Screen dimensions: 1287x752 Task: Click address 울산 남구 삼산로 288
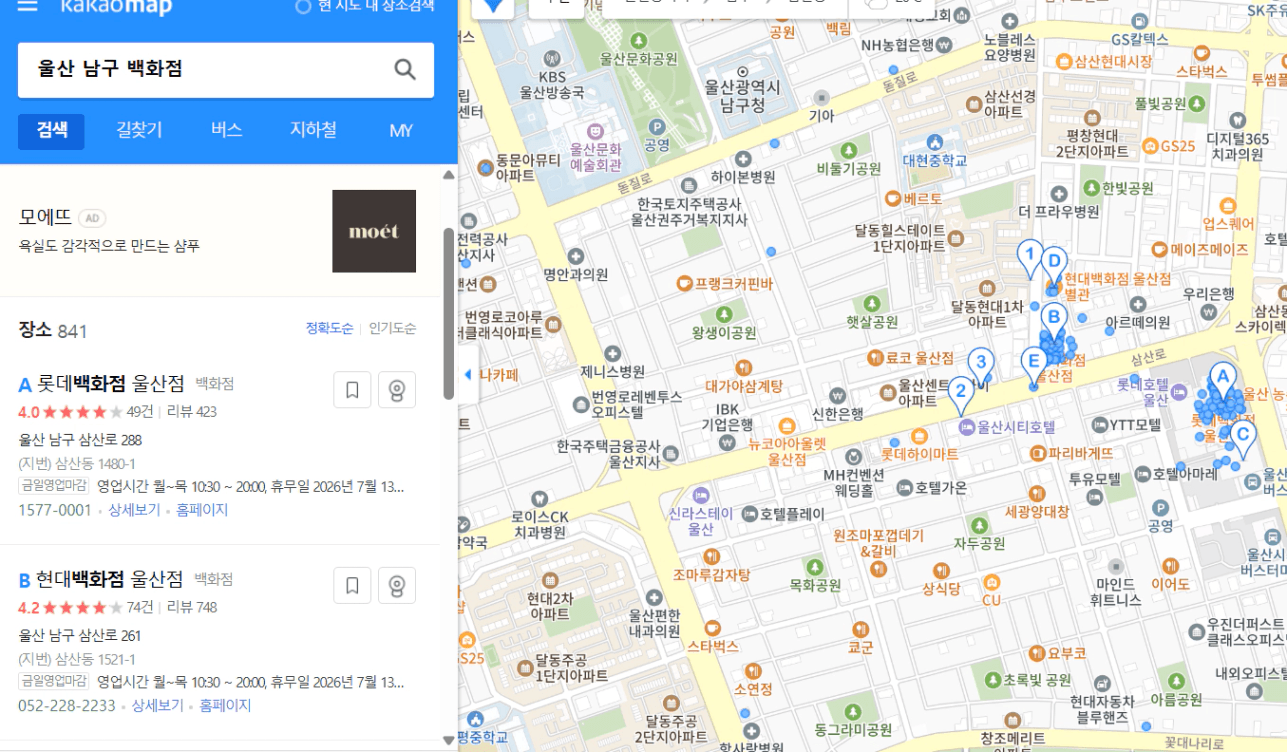tap(80, 440)
